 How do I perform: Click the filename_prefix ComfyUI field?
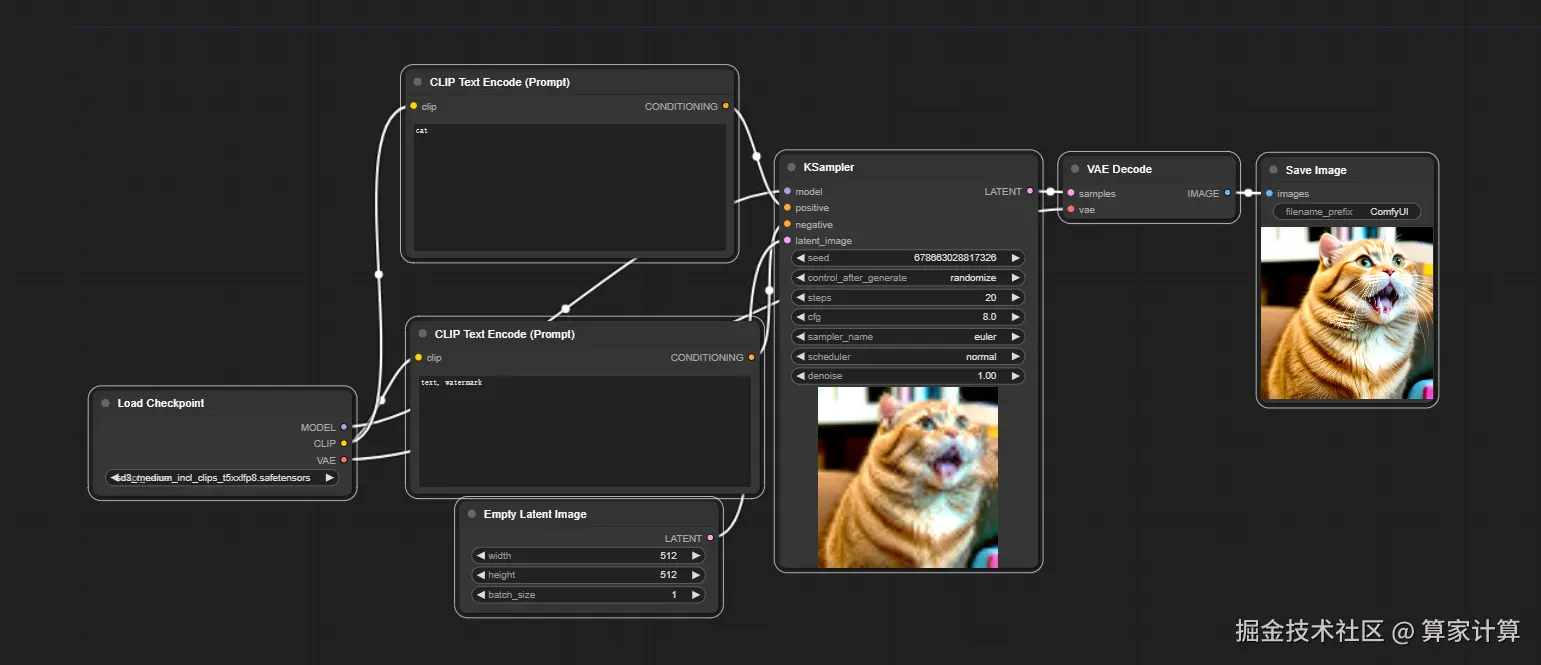tap(1347, 212)
